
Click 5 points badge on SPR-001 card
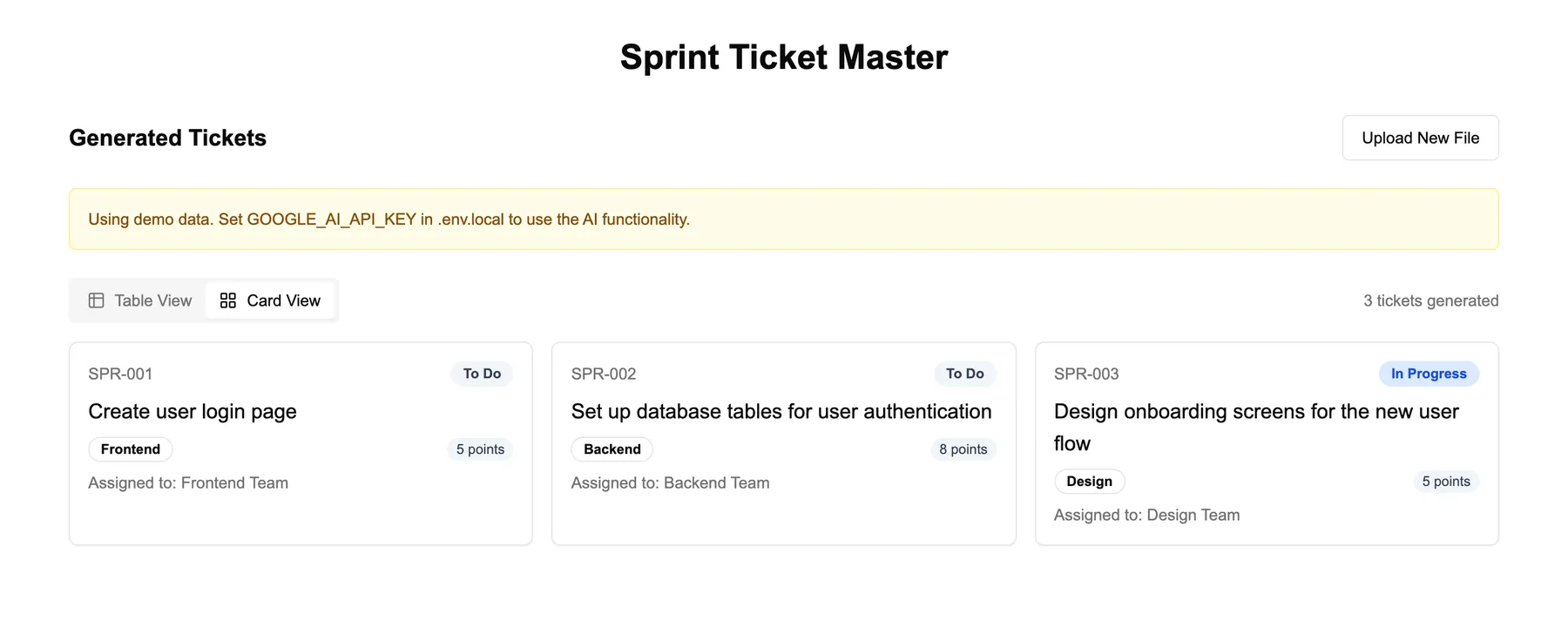coord(481,449)
